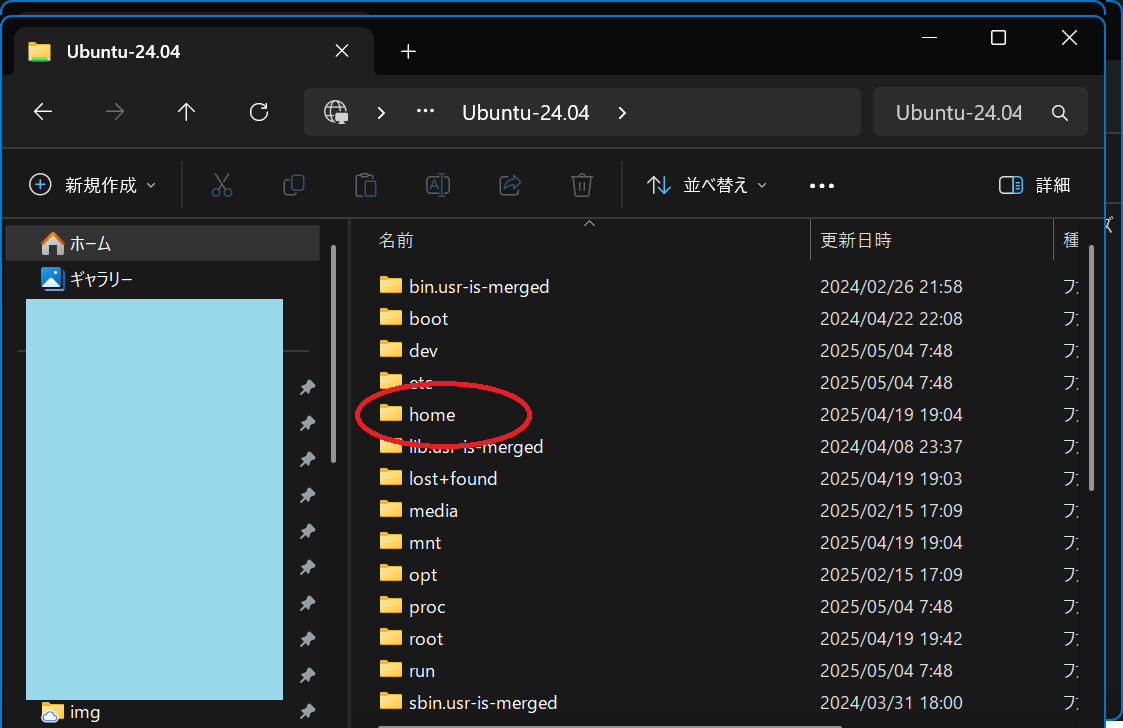Click the delete trash icon
1123x728 pixels.
(x=582, y=185)
